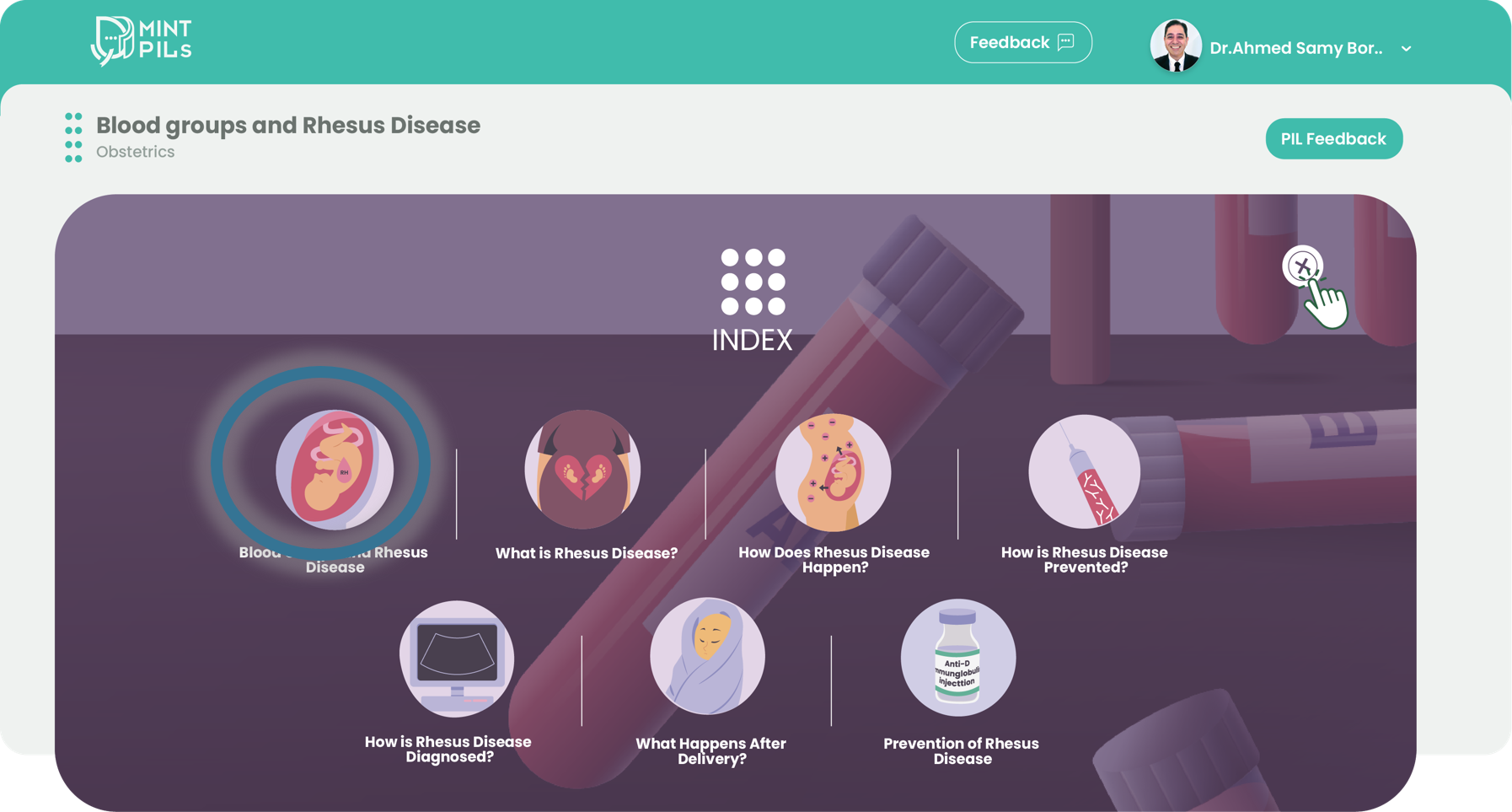Open the Dr.Ahmed Samy account name menu
Image resolution: width=1512 pixels, height=812 pixels.
(1296, 48)
